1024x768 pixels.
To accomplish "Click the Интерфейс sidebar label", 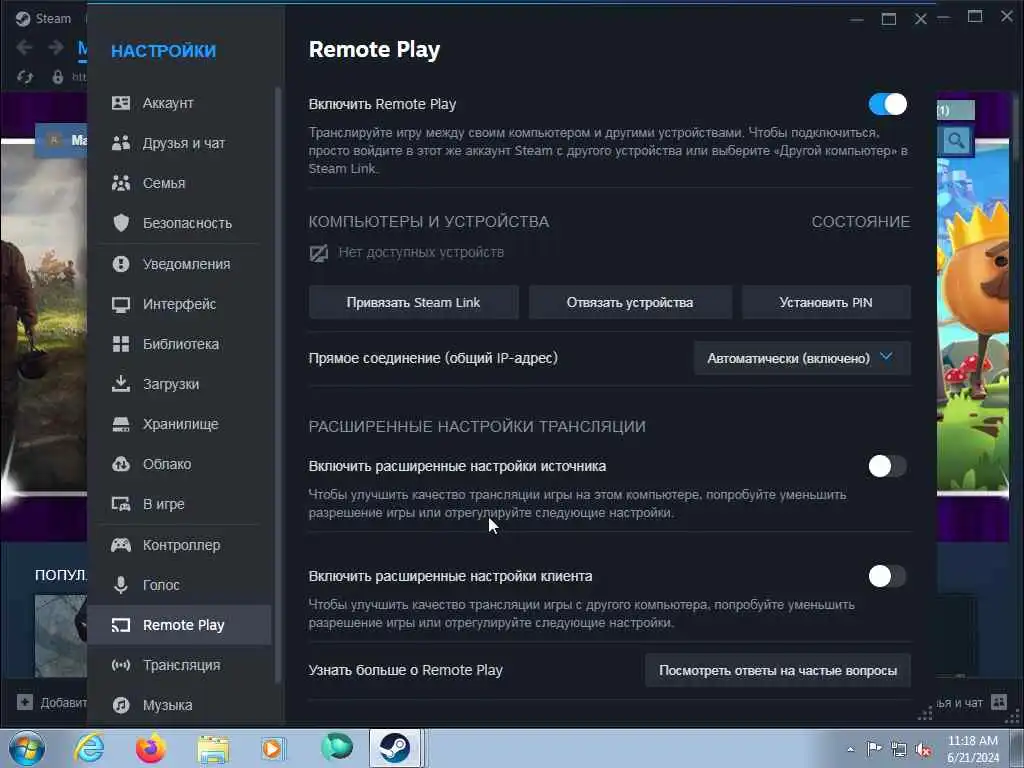I will (x=180, y=304).
